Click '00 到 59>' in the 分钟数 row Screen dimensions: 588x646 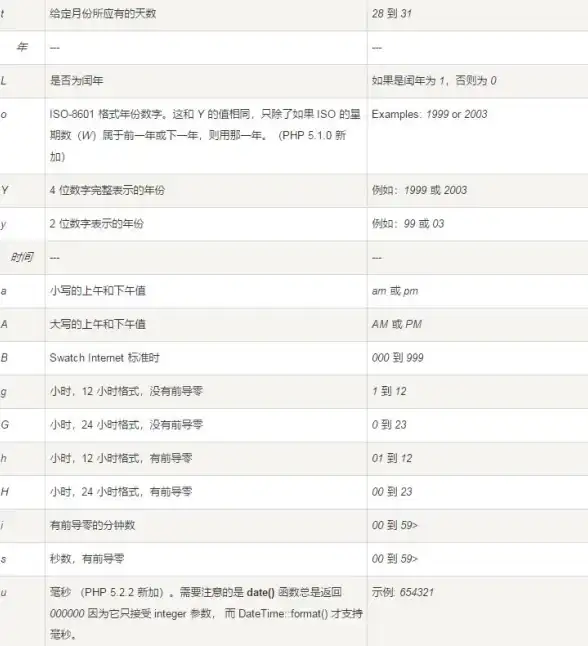click(x=394, y=525)
